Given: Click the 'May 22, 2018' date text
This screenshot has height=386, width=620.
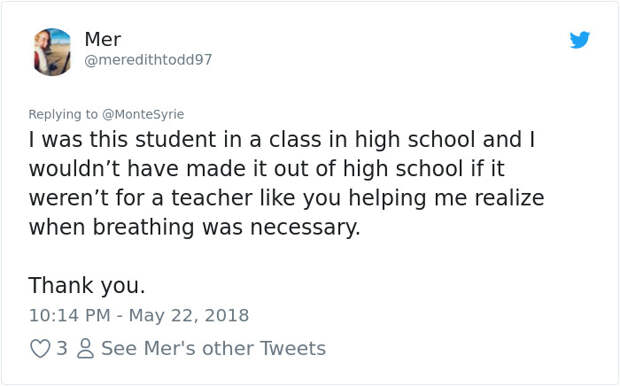Looking at the screenshot, I should 189,316.
